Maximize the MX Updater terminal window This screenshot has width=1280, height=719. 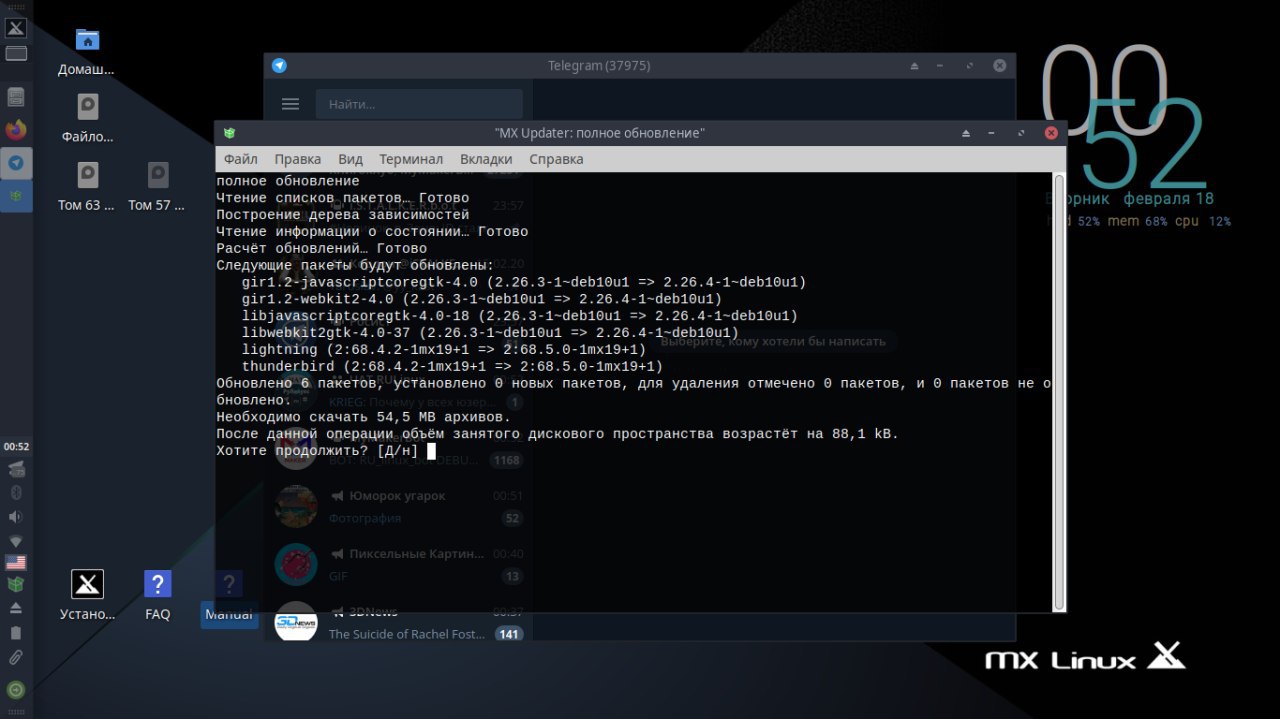pyautogui.click(x=1021, y=133)
